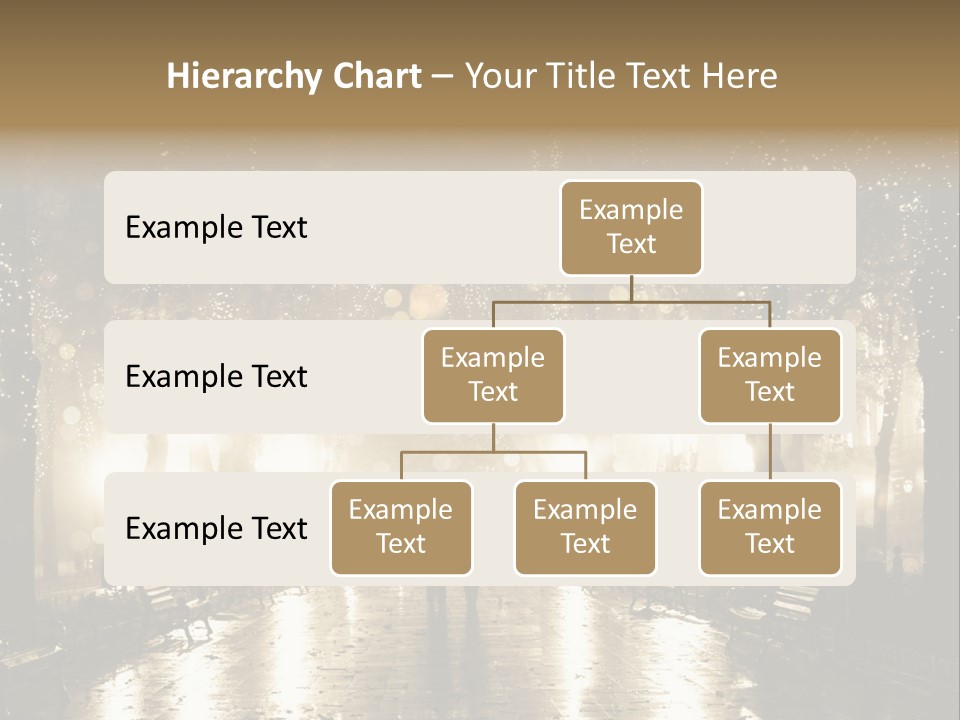The image size is (960, 720).
Task: Click the second row's "Example Text" label
Action: point(216,377)
